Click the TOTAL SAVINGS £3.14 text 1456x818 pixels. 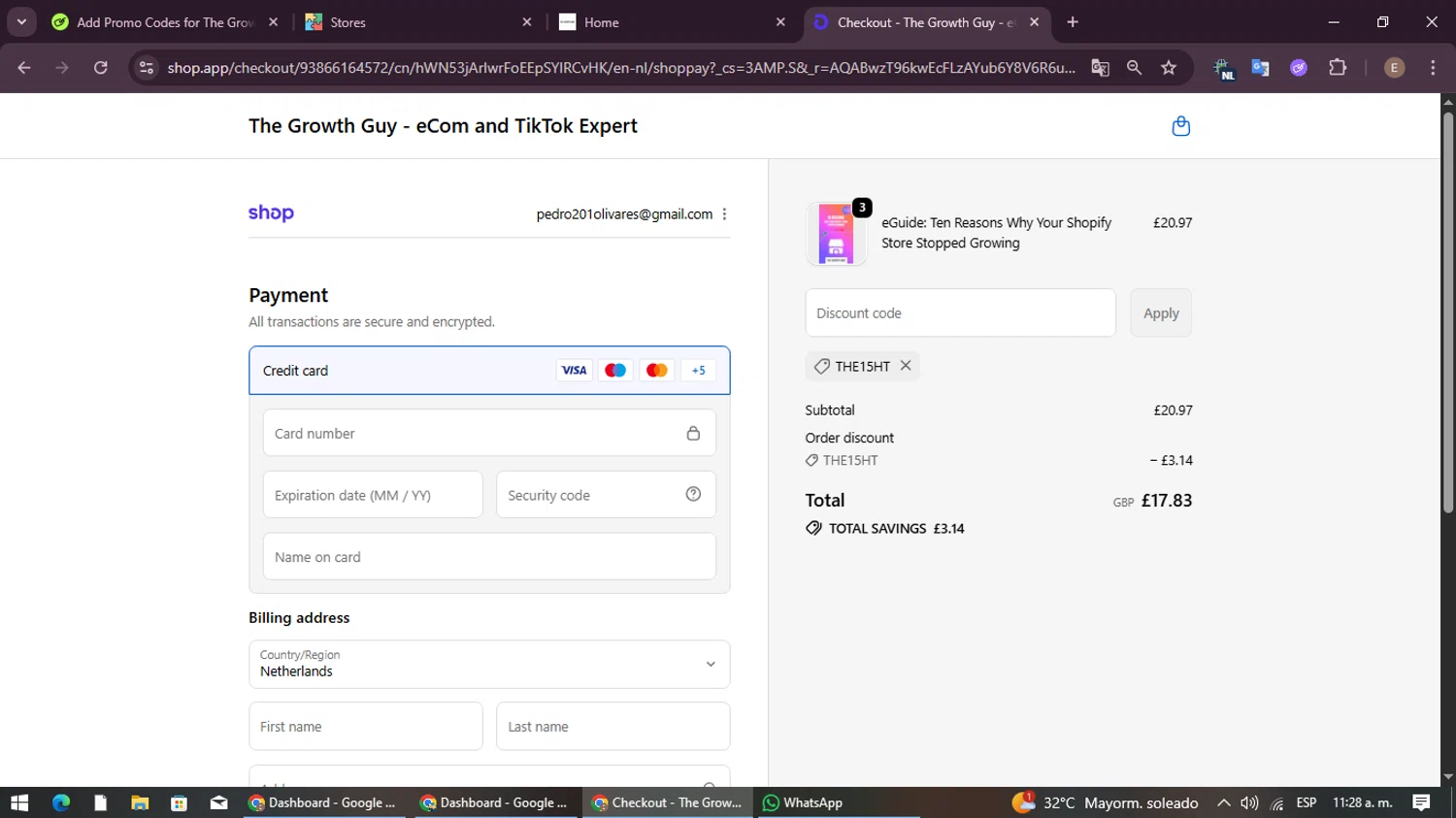pos(896,529)
